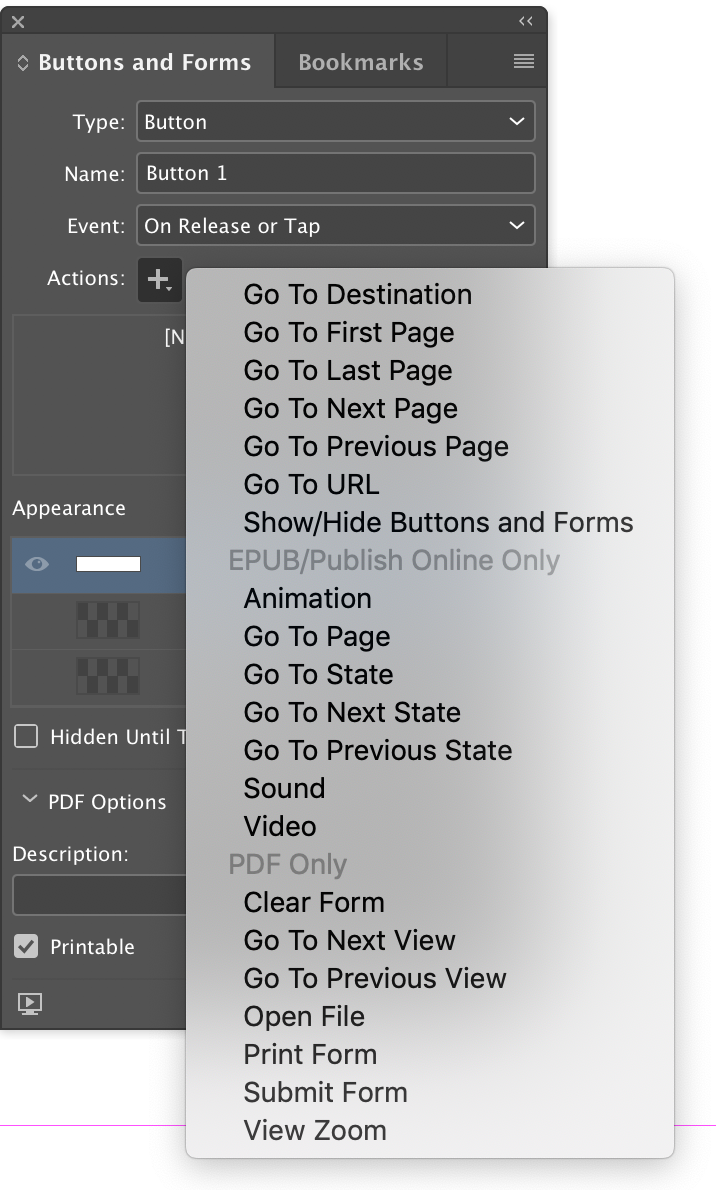The height and width of the screenshot is (1190, 716).
Task: Open the Event dropdown On Release or Tap
Action: point(335,225)
